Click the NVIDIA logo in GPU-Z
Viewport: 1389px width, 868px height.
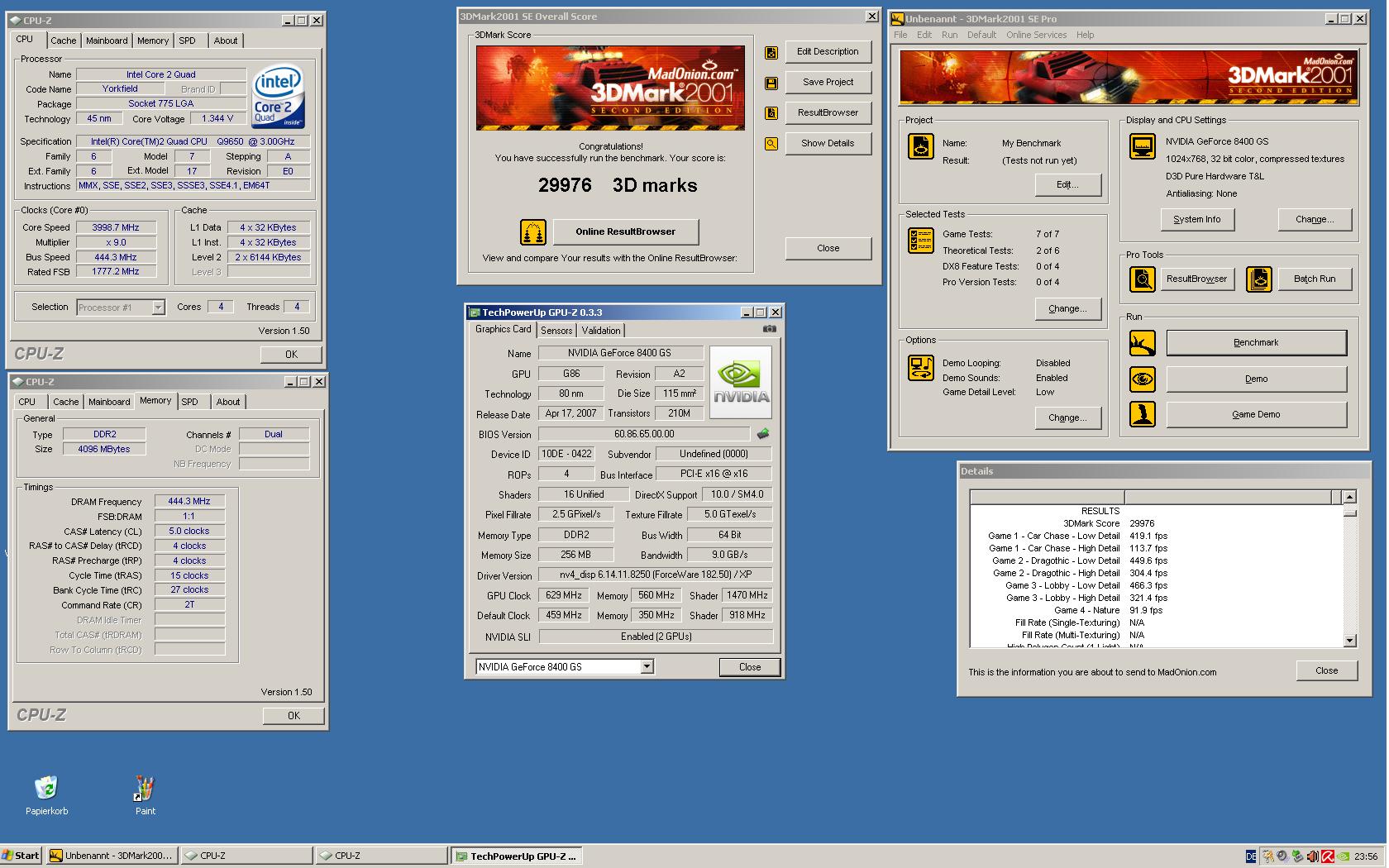point(741,382)
